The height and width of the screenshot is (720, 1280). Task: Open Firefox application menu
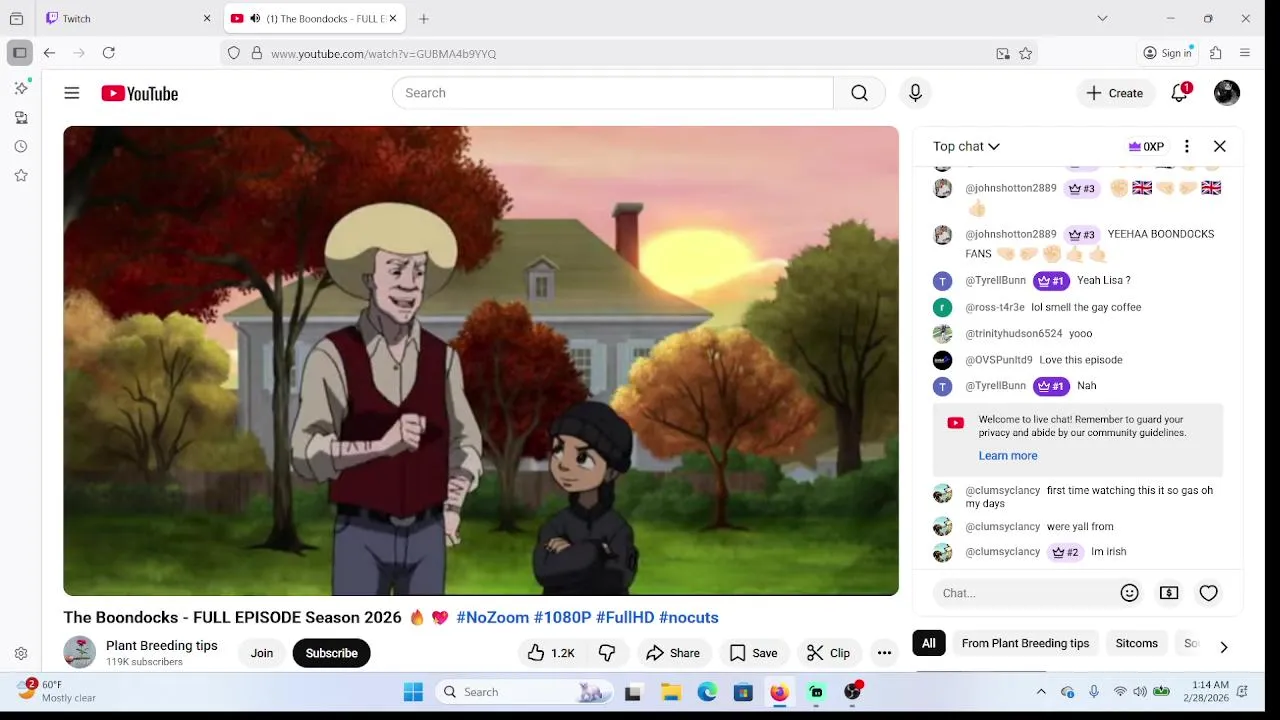pyautogui.click(x=1245, y=53)
